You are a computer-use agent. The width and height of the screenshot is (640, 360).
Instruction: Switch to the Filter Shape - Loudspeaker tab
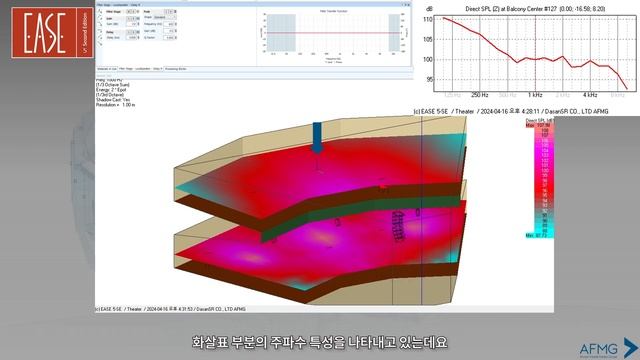click(140, 69)
